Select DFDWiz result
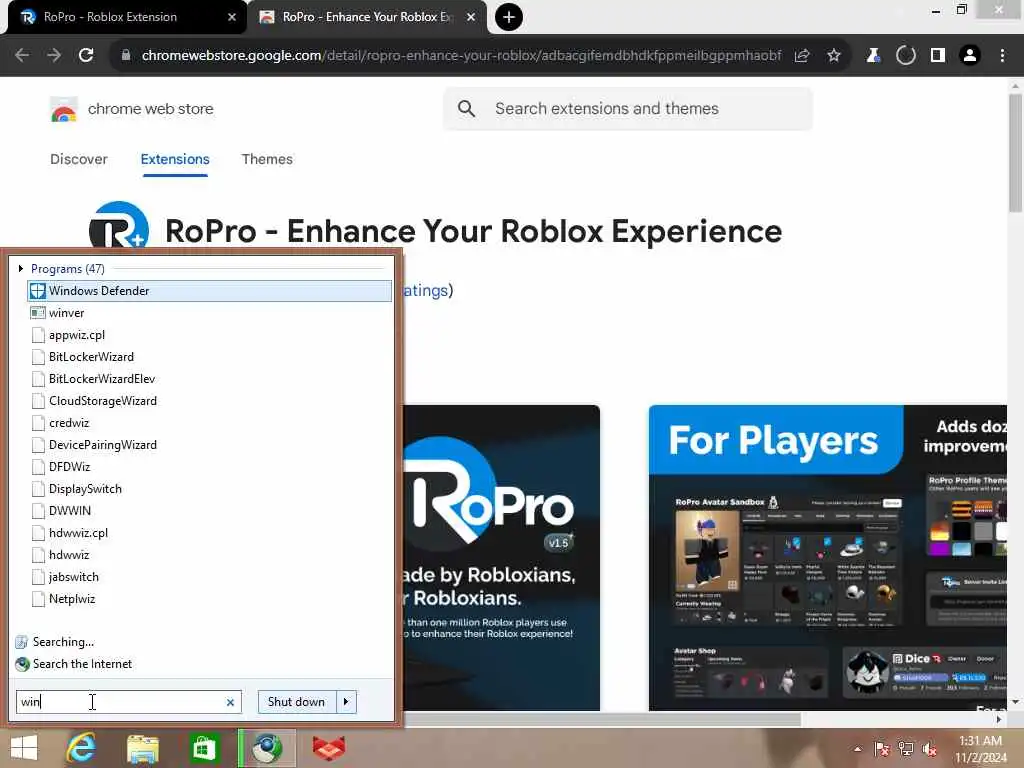 [x=210, y=467]
